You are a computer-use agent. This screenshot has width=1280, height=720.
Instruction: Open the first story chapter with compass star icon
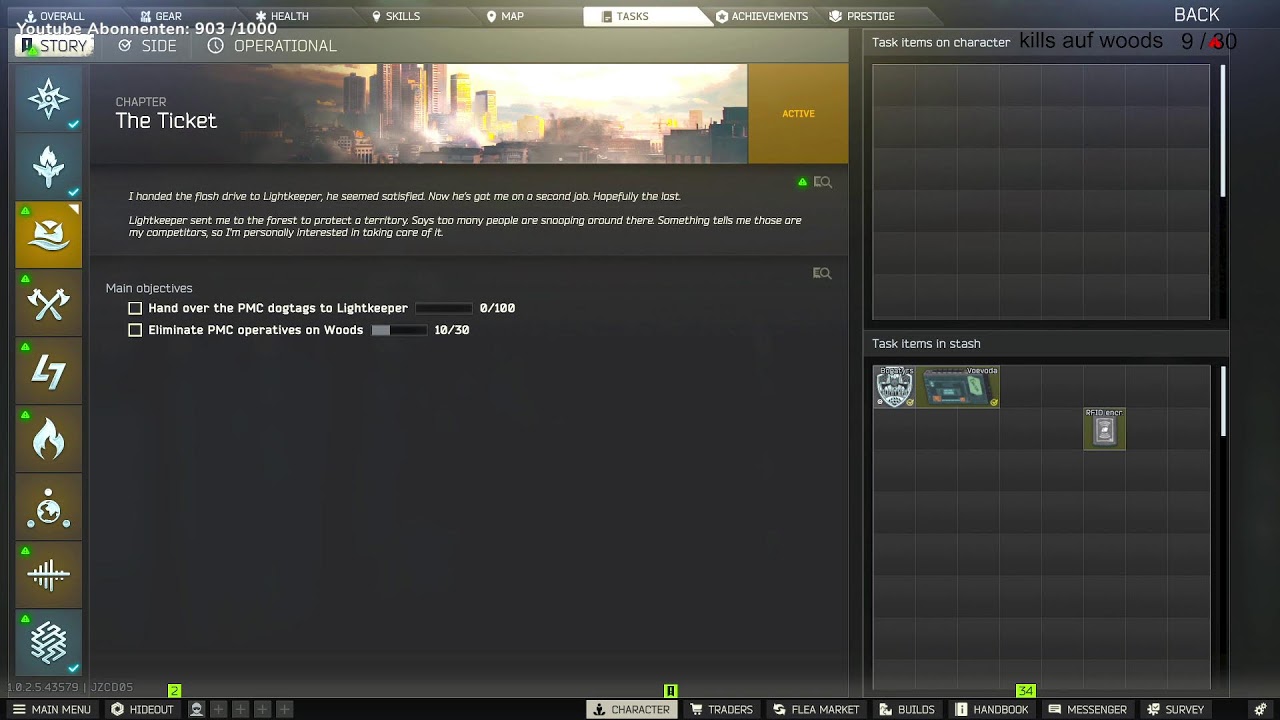click(48, 99)
